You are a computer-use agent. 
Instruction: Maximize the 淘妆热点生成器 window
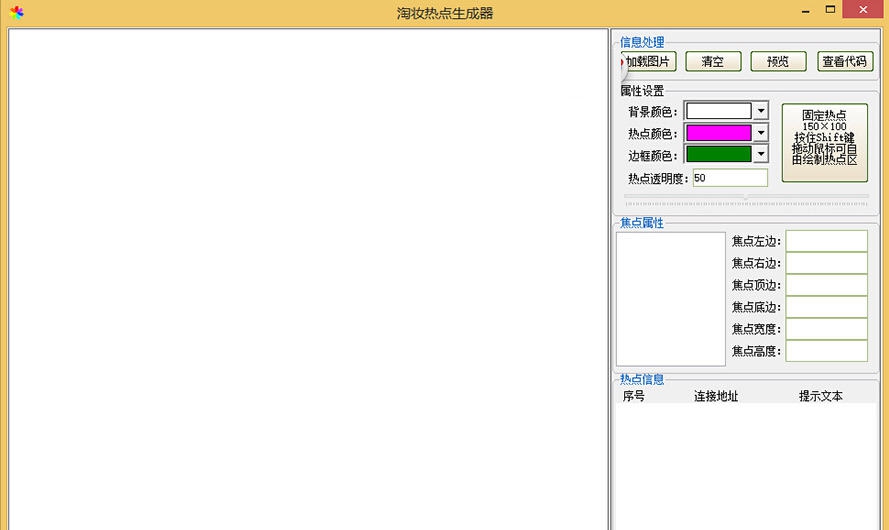click(x=830, y=10)
